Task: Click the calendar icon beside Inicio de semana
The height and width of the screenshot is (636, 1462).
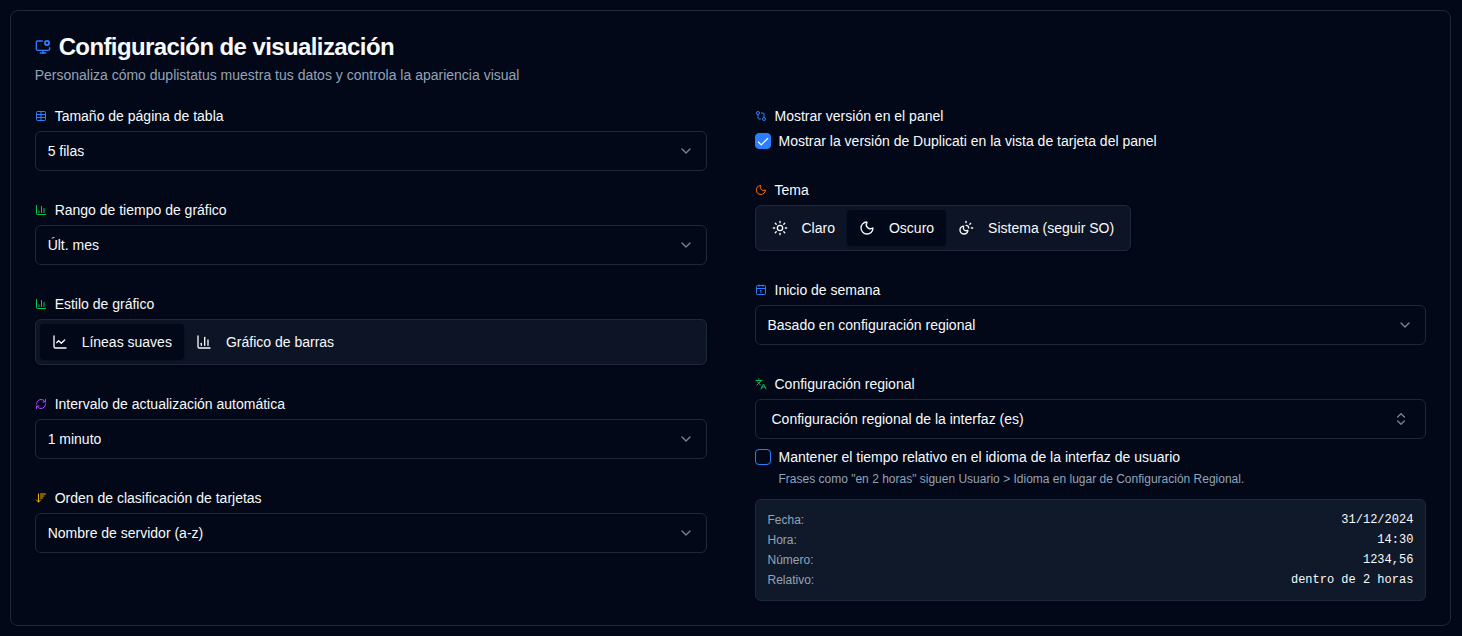Action: click(761, 290)
